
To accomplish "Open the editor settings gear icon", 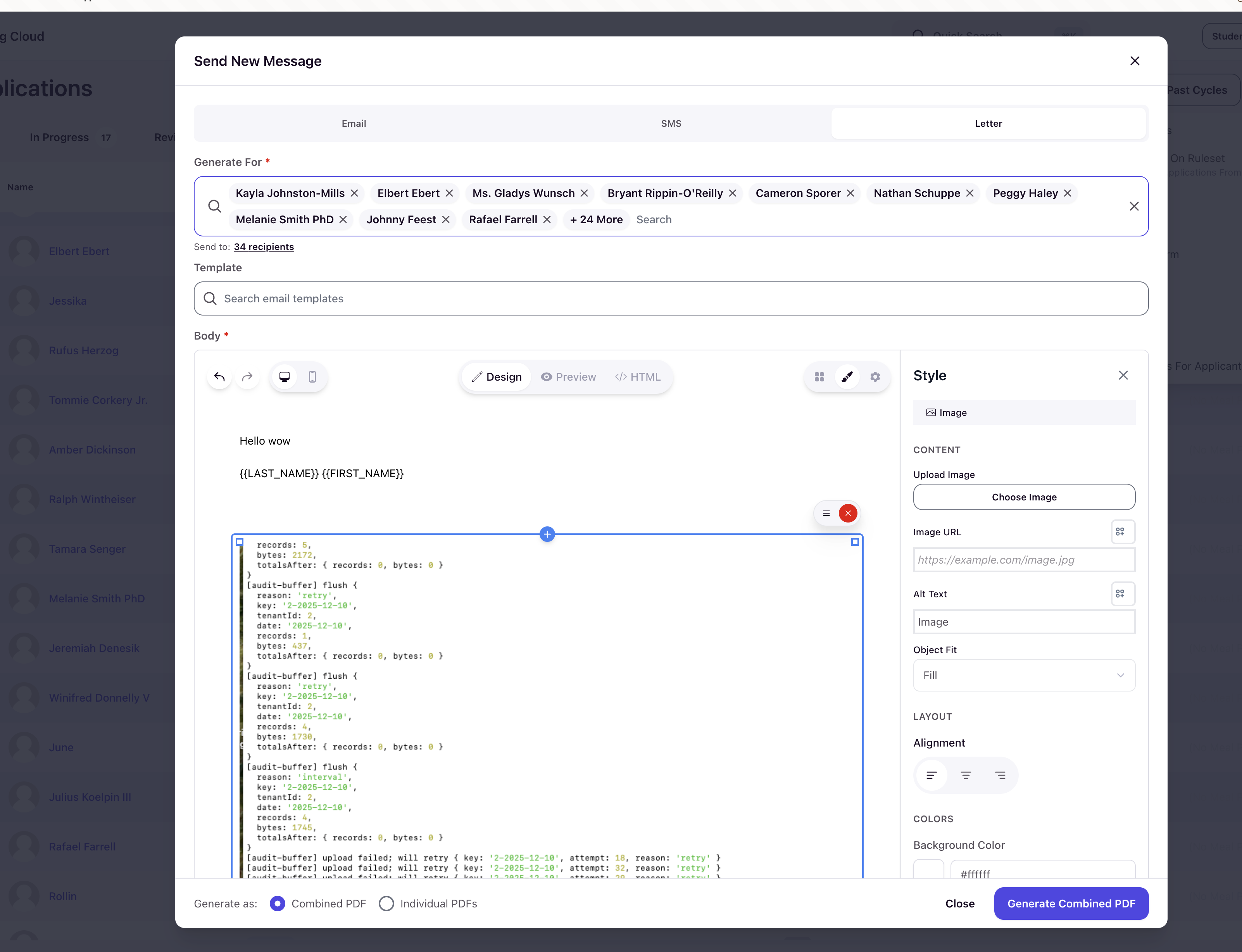I will 875,377.
